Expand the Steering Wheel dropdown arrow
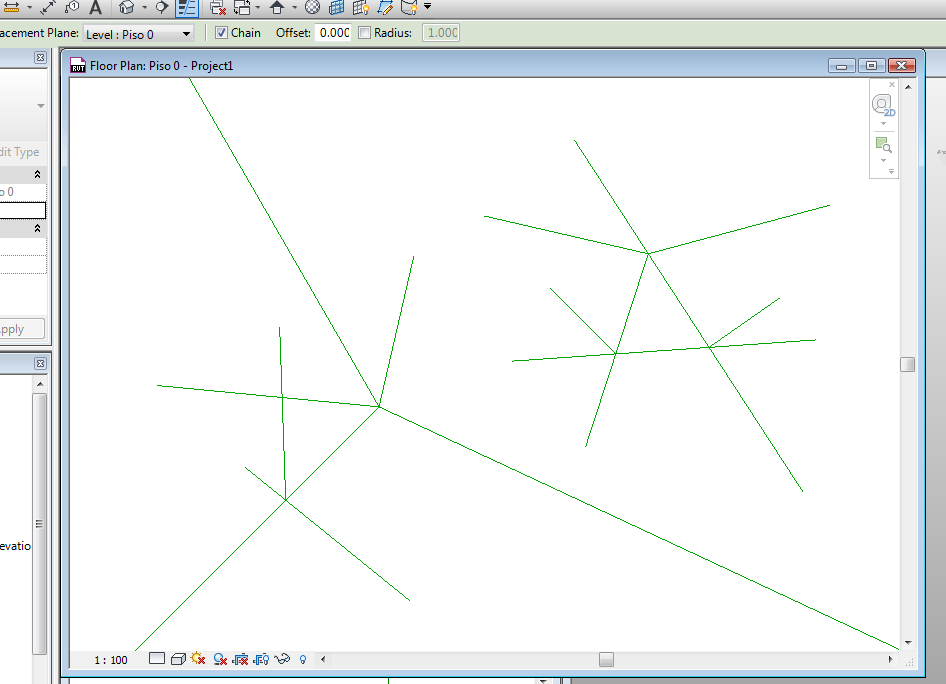Viewport: 946px width, 684px height. coord(883,124)
